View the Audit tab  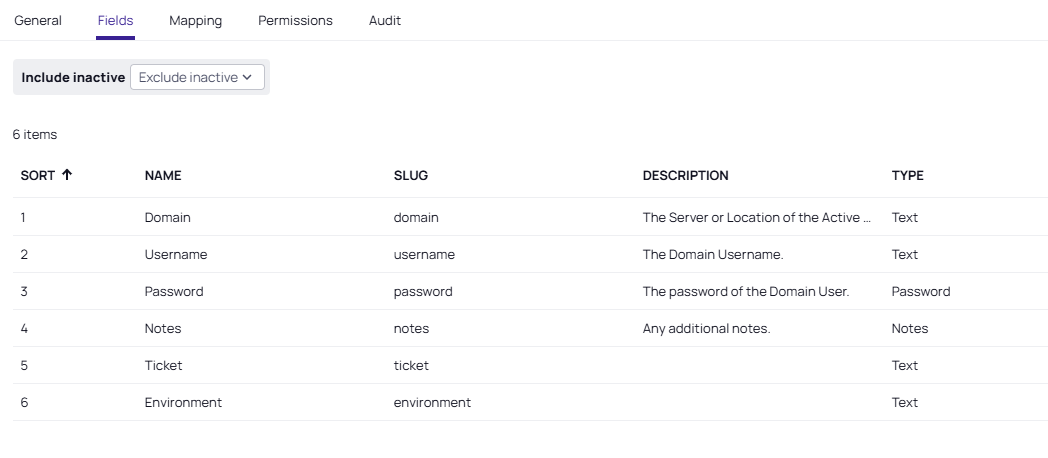coord(385,20)
